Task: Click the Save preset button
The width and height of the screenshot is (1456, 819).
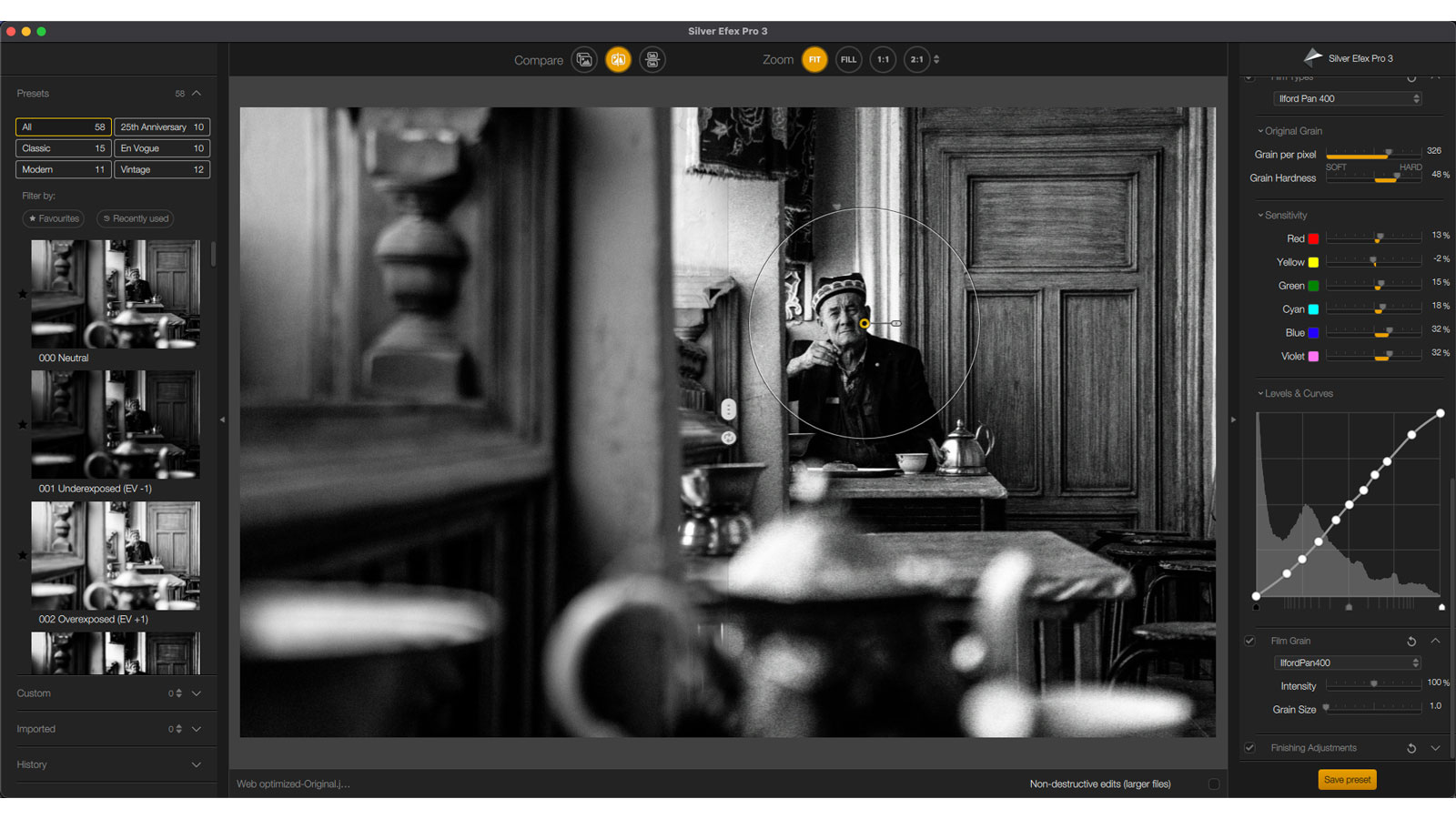Action: (1347, 780)
